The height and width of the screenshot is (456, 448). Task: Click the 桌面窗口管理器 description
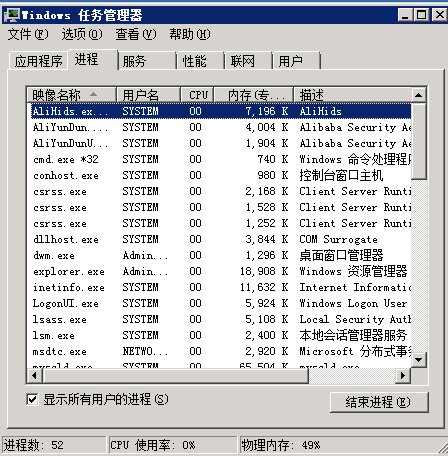[x=341, y=255]
